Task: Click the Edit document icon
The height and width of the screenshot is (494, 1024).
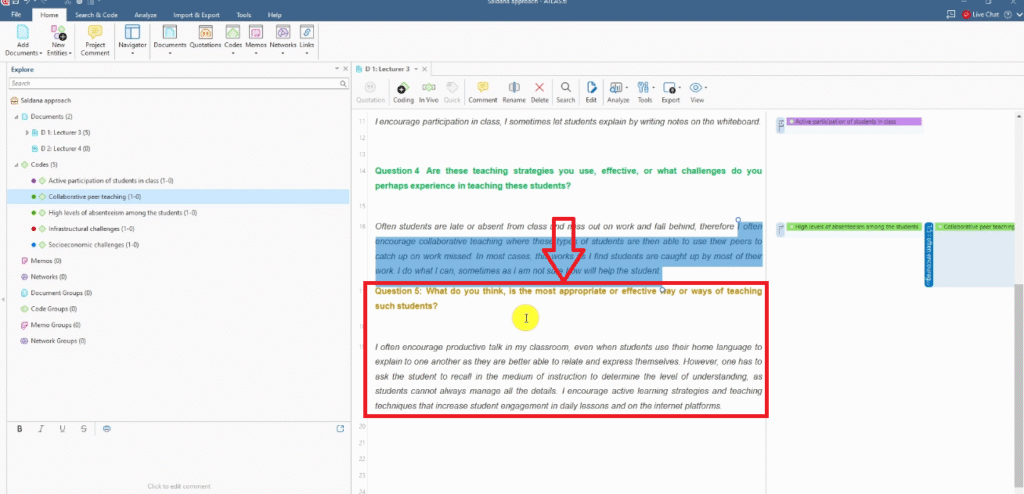Action: [x=591, y=91]
